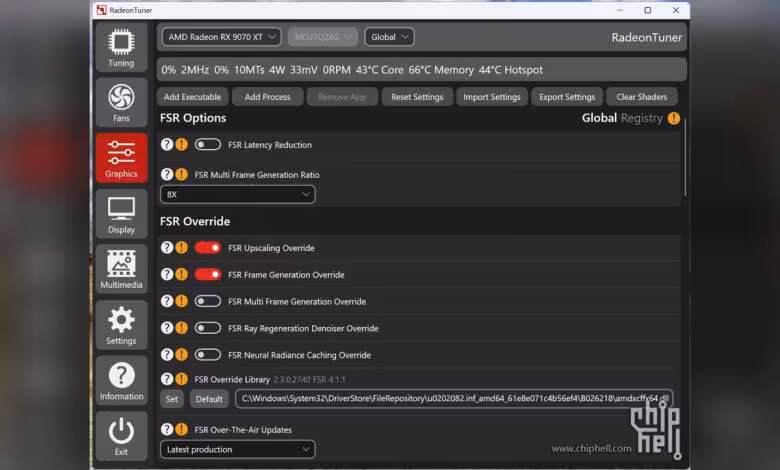
Task: Click warning icon for Neural Radiance Caching Override
Action: (182, 355)
